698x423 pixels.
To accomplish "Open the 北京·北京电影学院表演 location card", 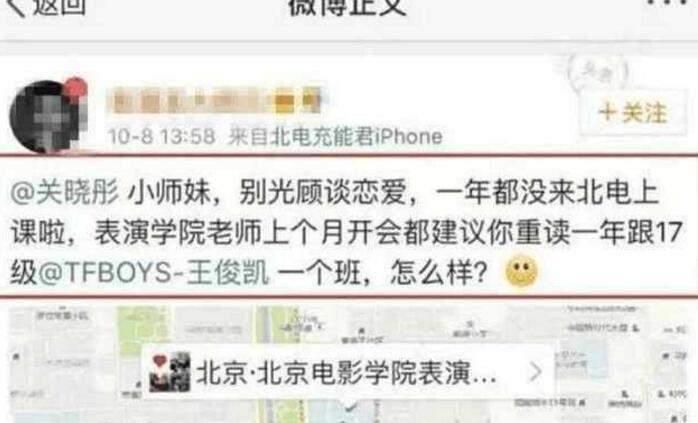I will click(347, 372).
